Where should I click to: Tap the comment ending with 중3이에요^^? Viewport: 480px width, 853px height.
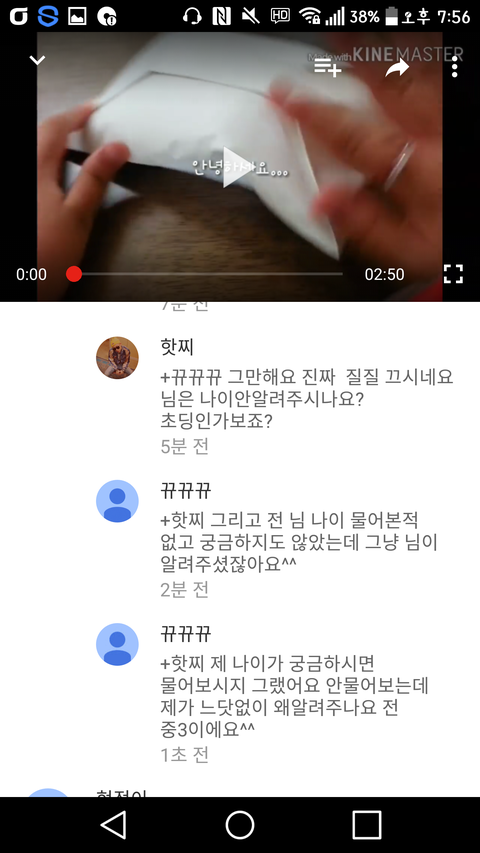[294, 696]
